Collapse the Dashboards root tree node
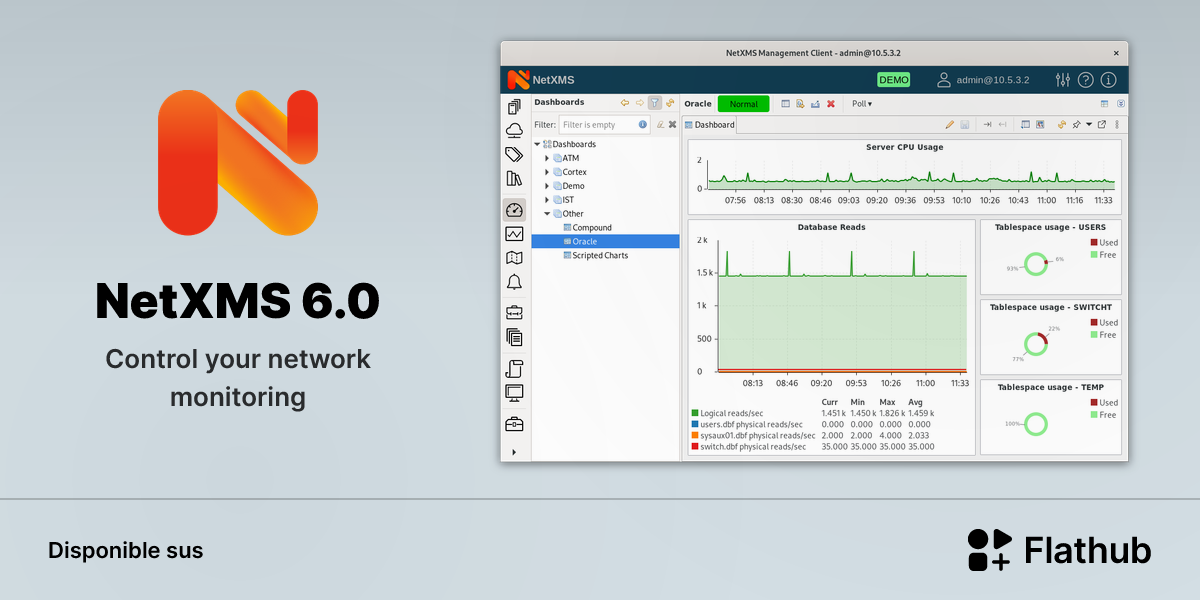The image size is (1200, 600). tap(537, 144)
